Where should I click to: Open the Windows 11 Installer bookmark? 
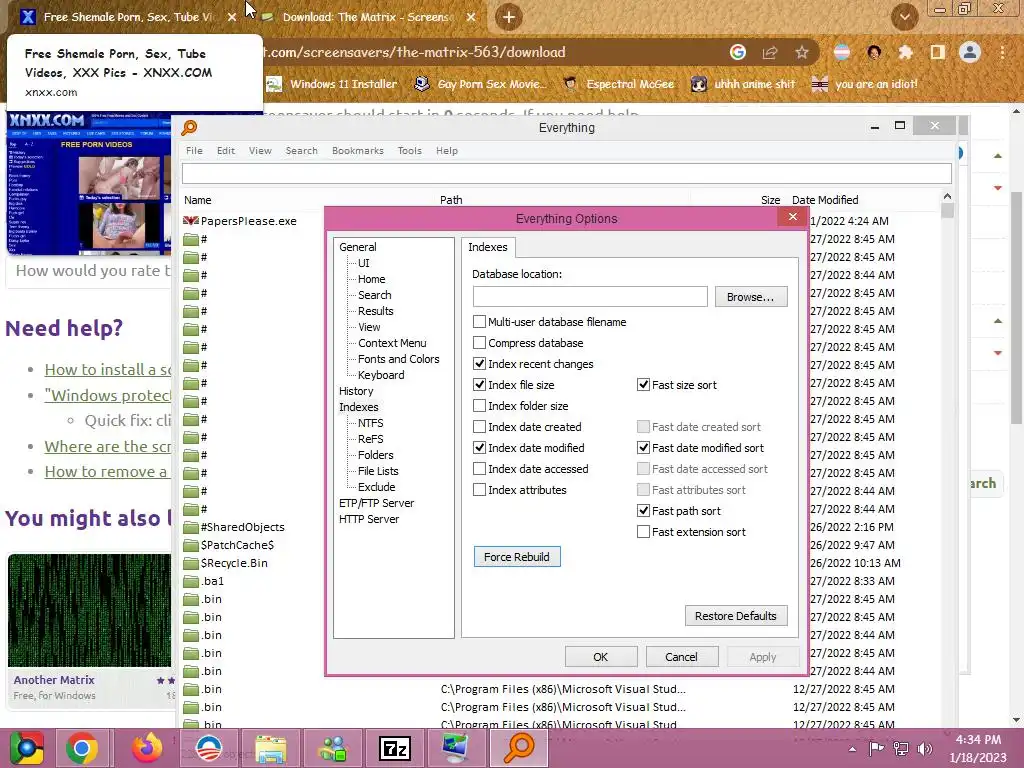[x=332, y=84]
